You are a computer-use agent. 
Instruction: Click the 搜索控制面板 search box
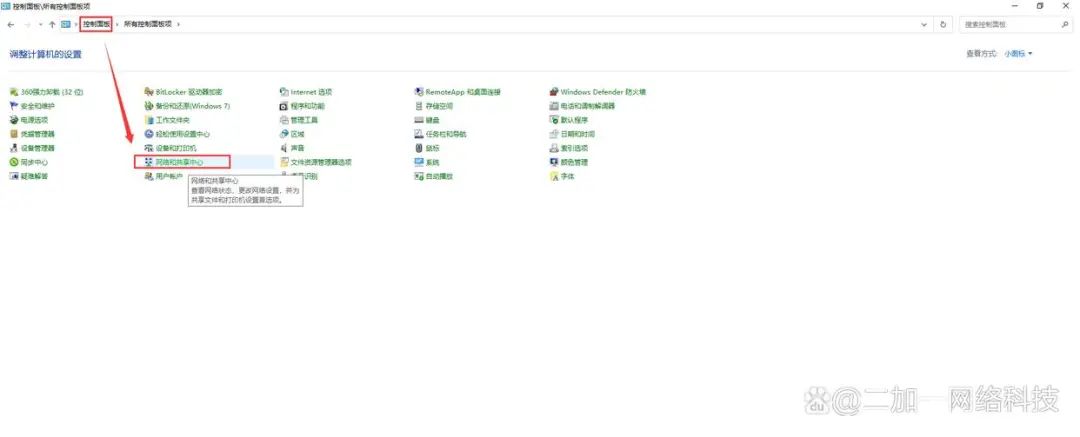point(1010,24)
